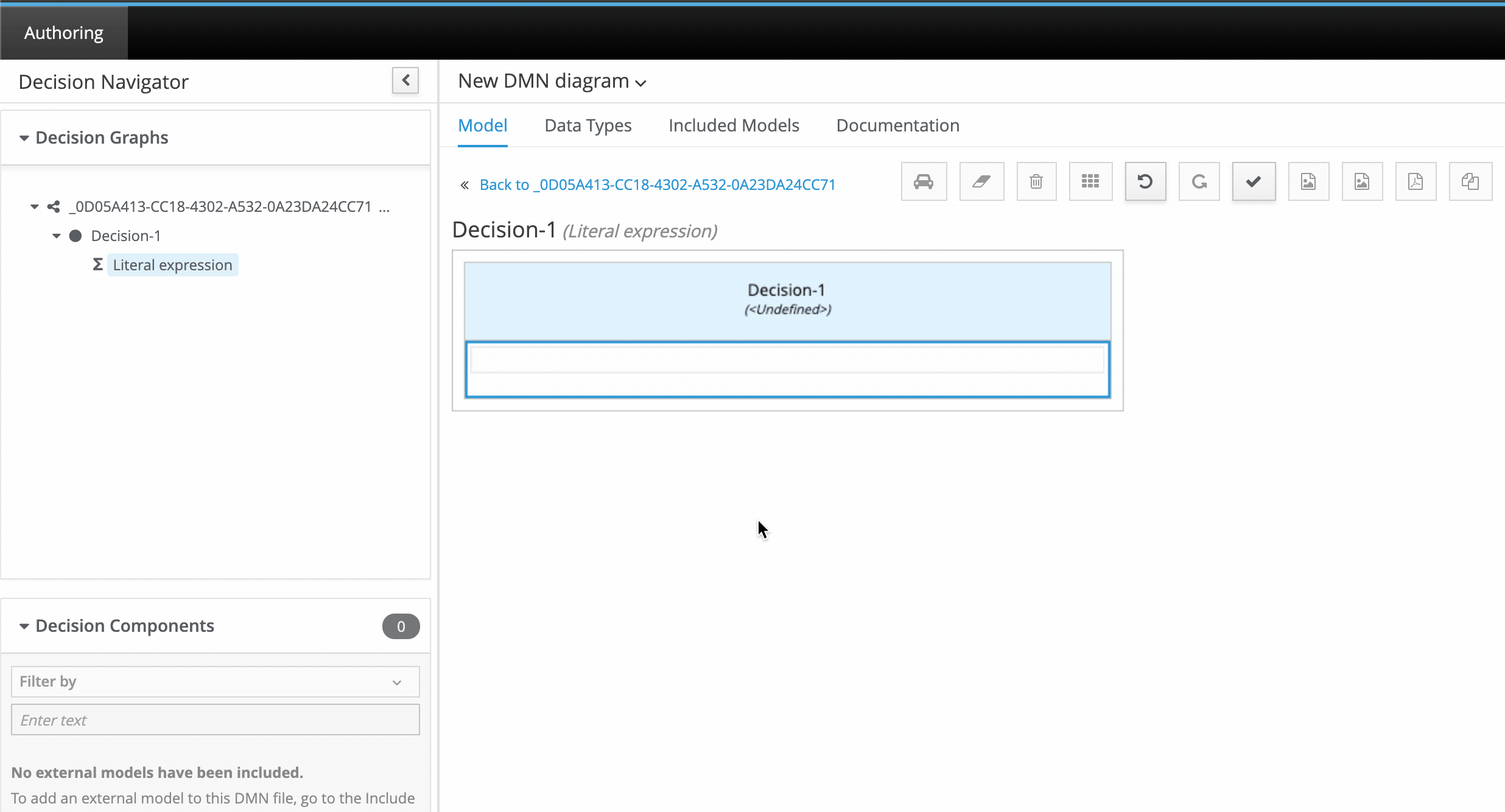This screenshot has width=1505, height=812.
Task: Follow the Back to _0D05A413 link
Action: (657, 184)
